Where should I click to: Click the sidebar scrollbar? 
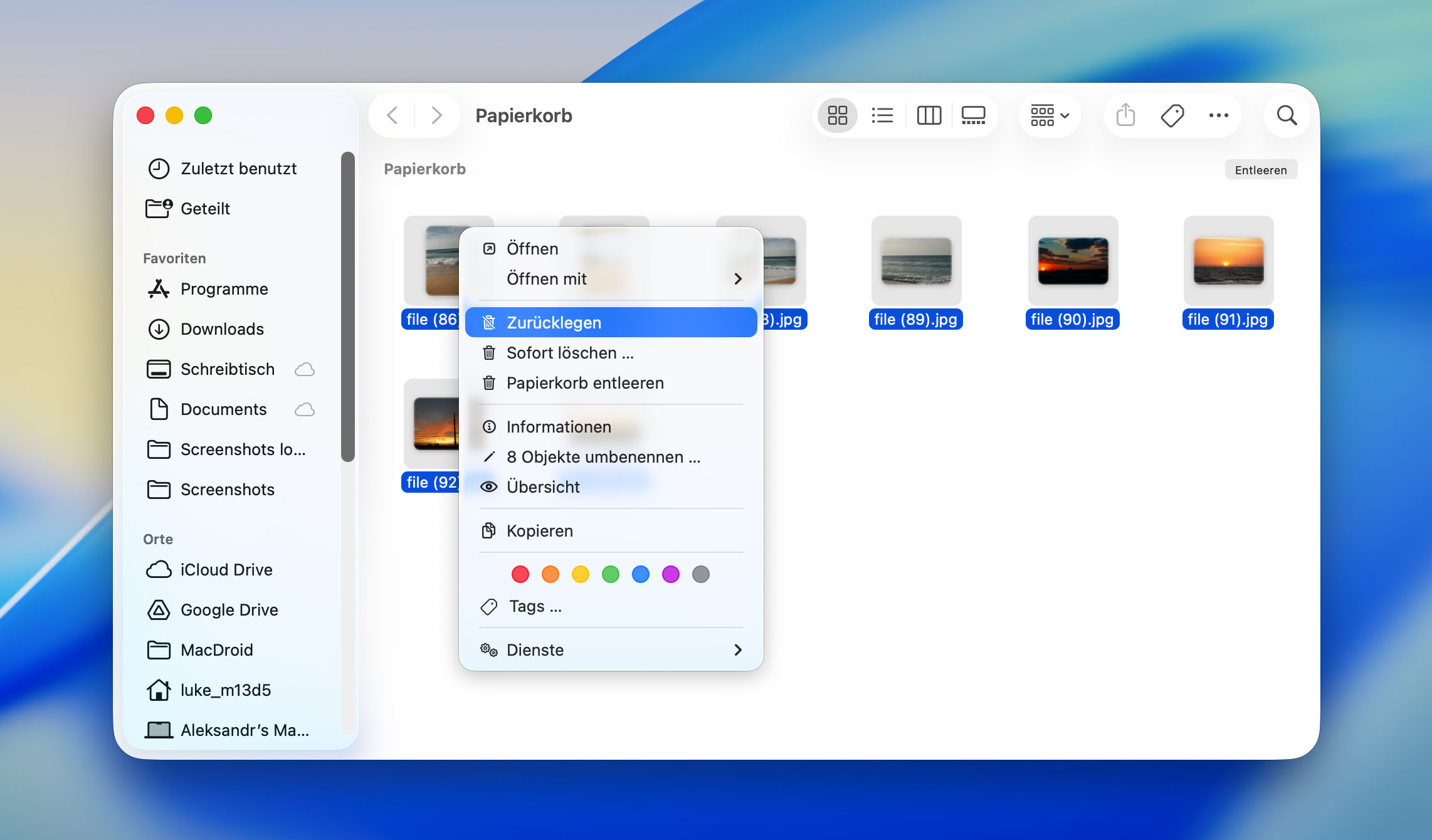click(x=348, y=307)
